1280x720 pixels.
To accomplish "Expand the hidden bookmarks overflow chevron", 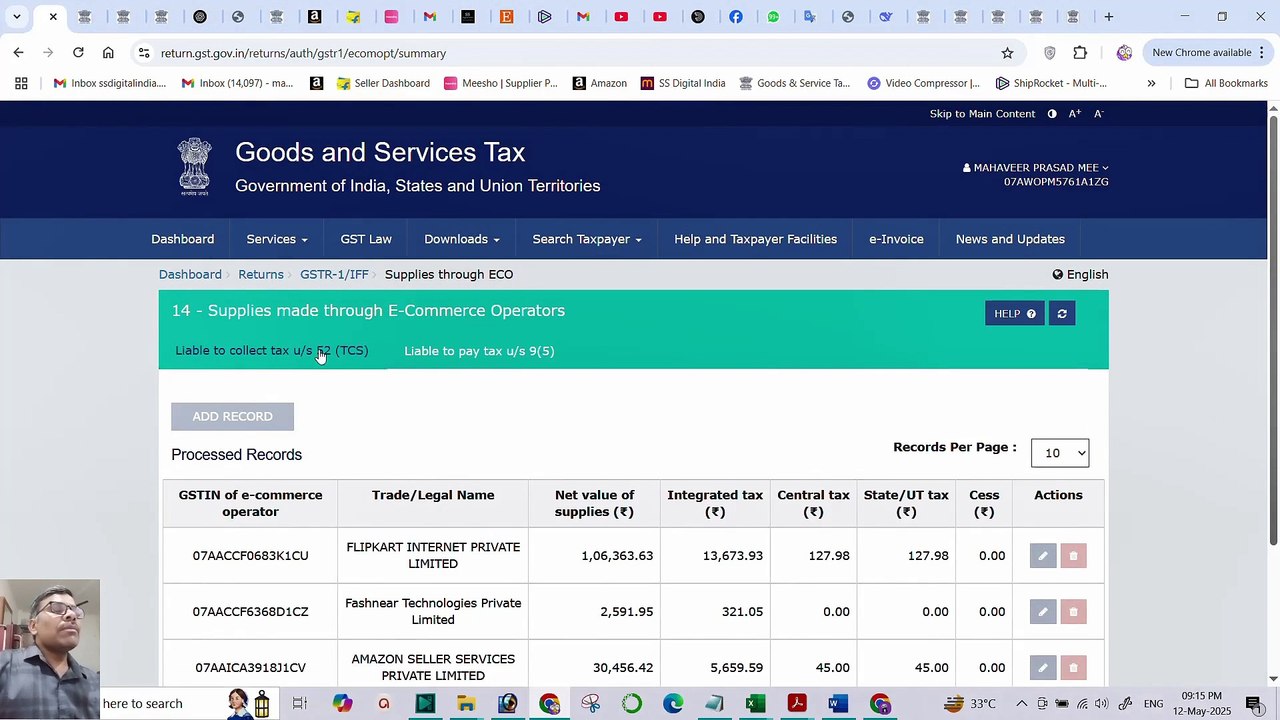I will tap(1151, 83).
